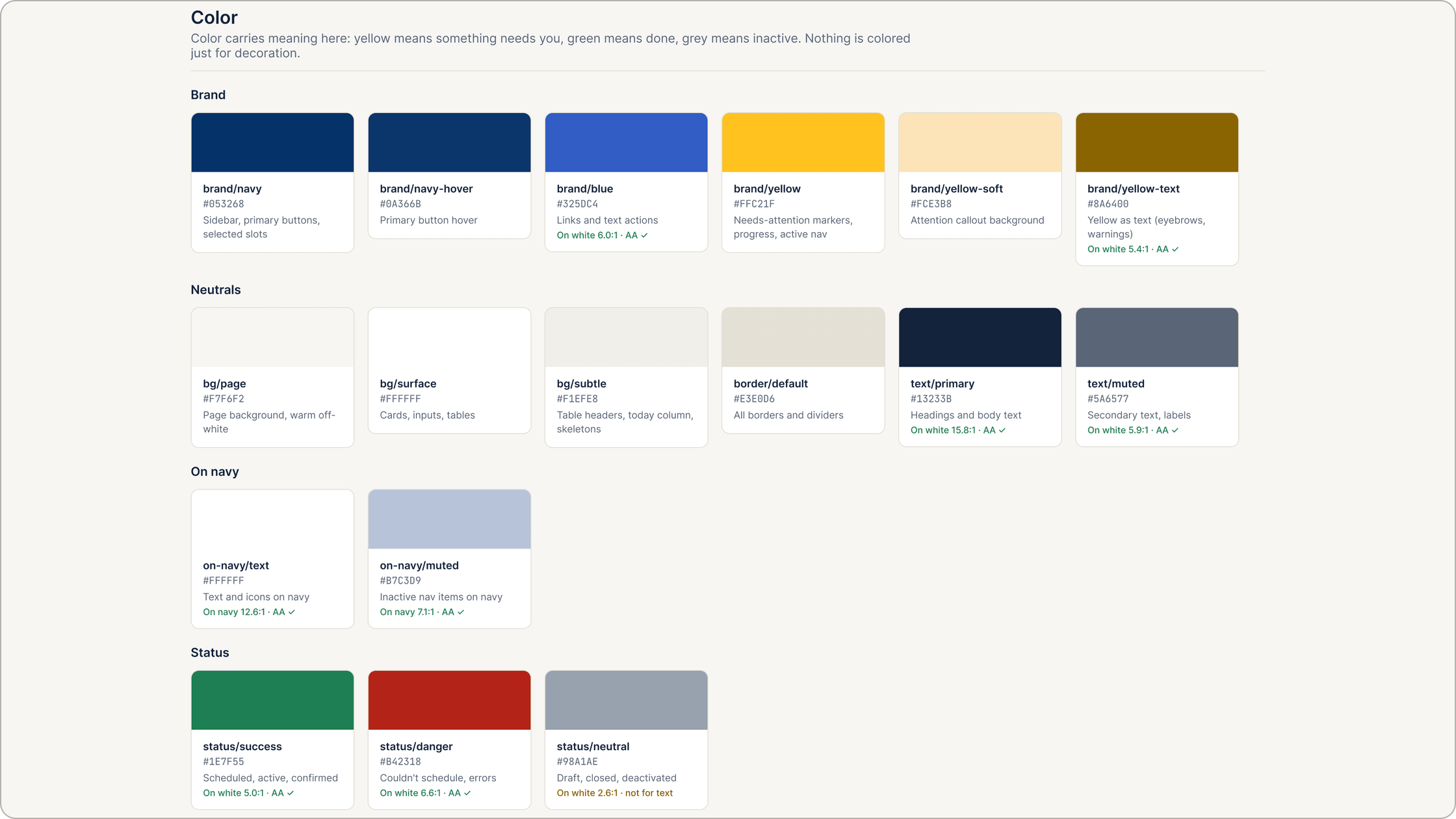The width and height of the screenshot is (1456, 819).
Task: Click 'Secondary text, labels' description
Action: pyautogui.click(x=1139, y=415)
